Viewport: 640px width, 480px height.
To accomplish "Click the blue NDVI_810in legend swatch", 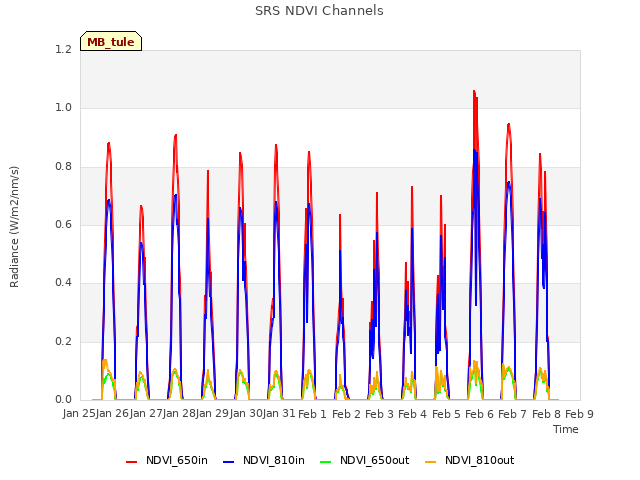I will pyautogui.click(x=229, y=462).
